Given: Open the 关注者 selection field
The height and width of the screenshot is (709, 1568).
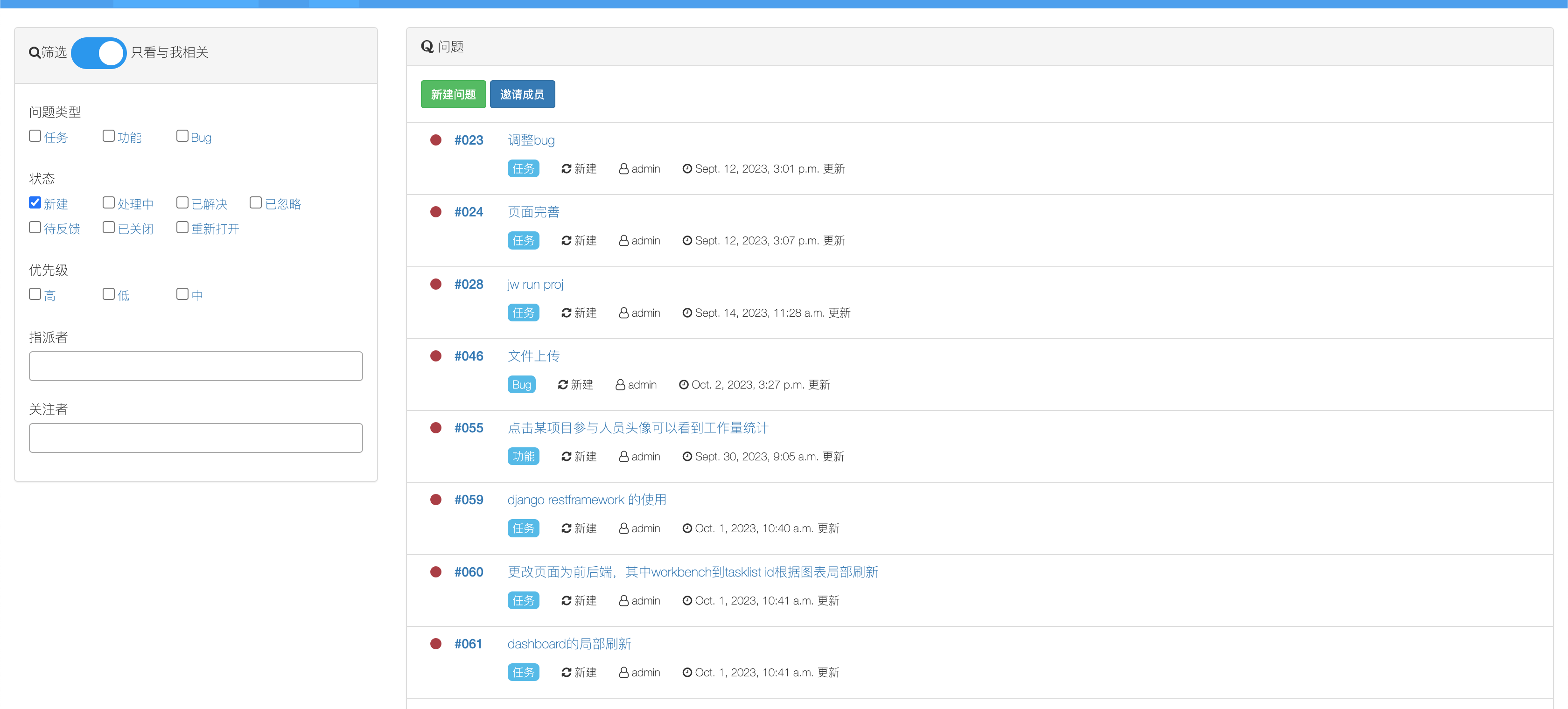Looking at the screenshot, I should click(x=196, y=438).
